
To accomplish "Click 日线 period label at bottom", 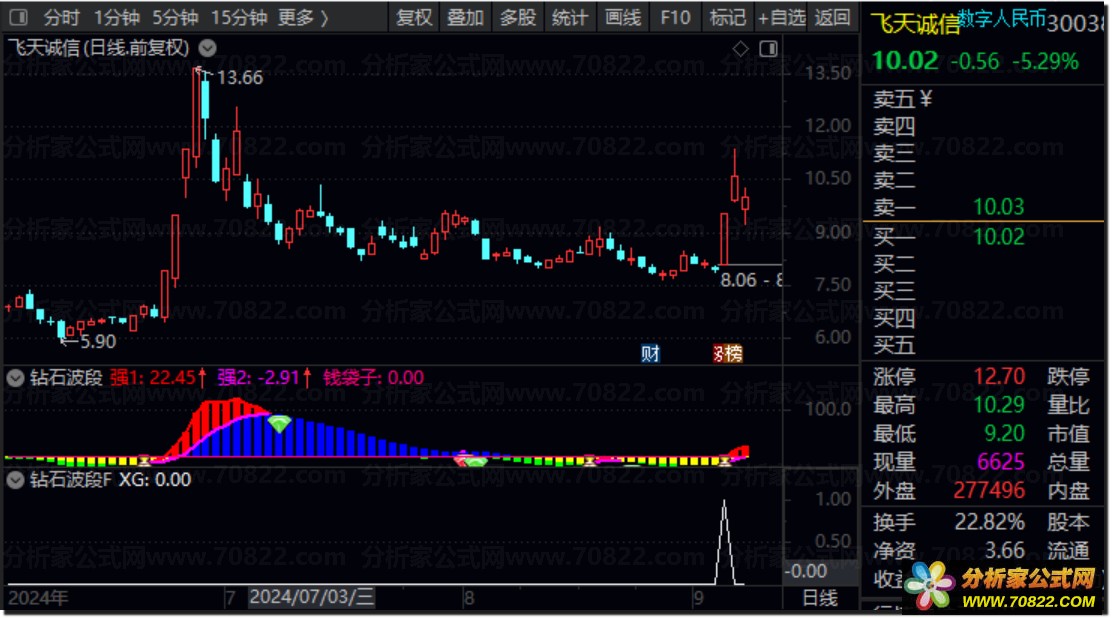I will coord(820,597).
